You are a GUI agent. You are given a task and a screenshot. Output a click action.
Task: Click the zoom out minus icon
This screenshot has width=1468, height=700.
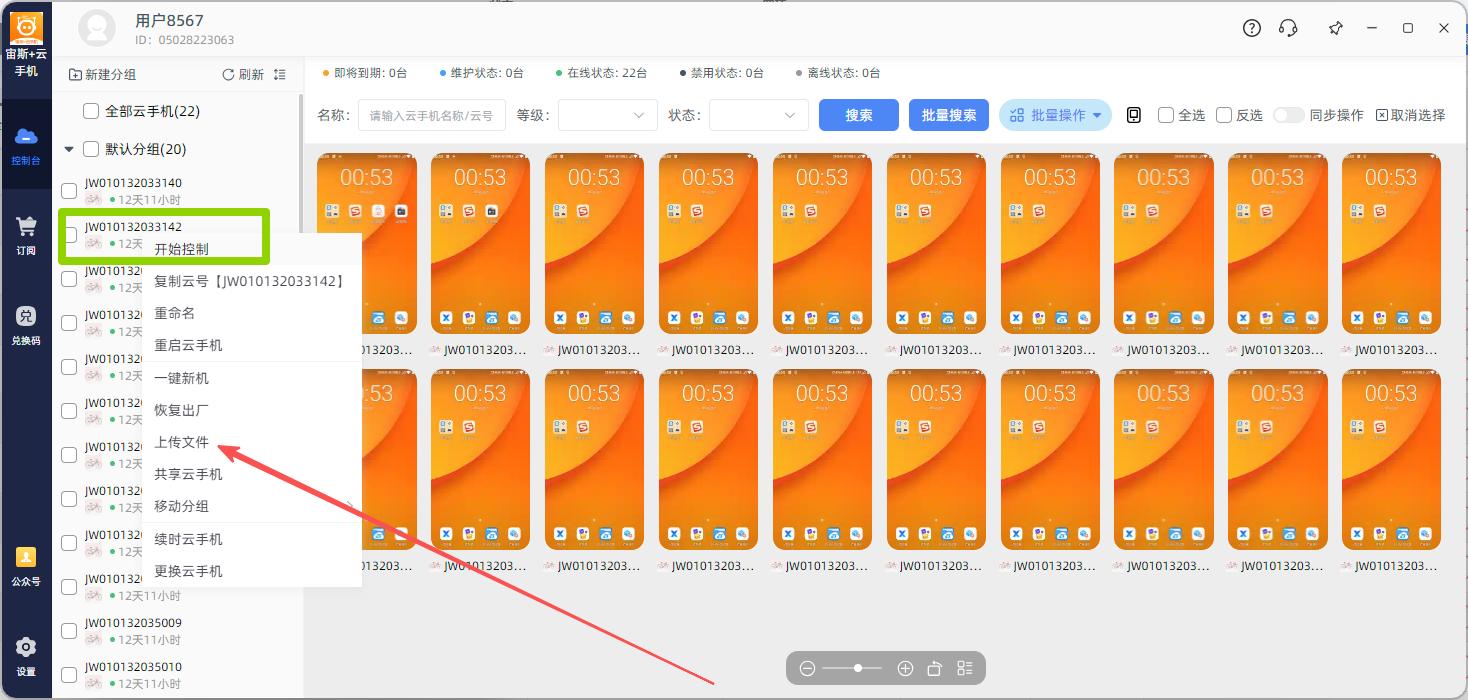click(x=807, y=668)
